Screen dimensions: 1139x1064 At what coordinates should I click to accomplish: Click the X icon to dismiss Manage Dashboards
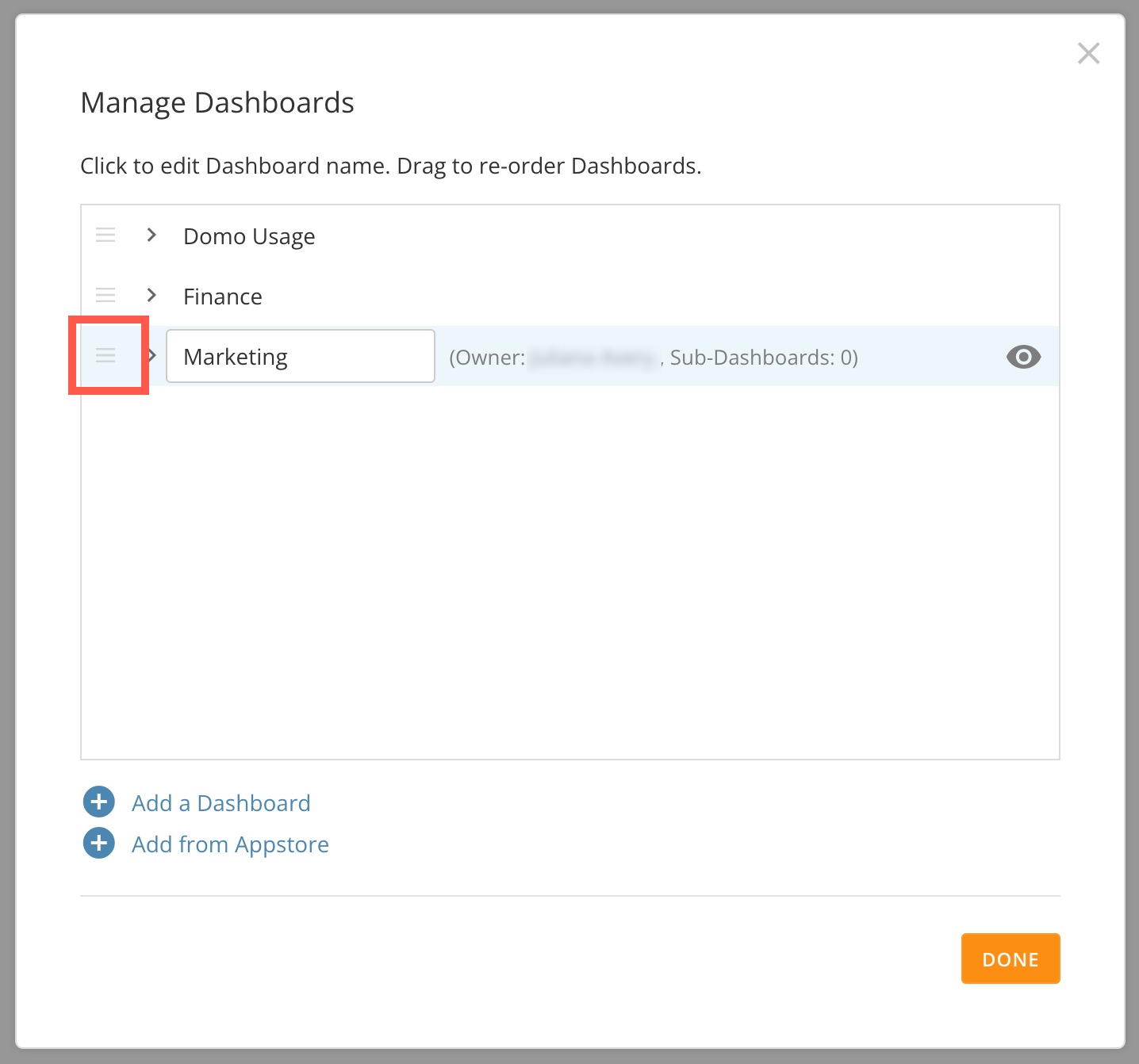coord(1088,53)
